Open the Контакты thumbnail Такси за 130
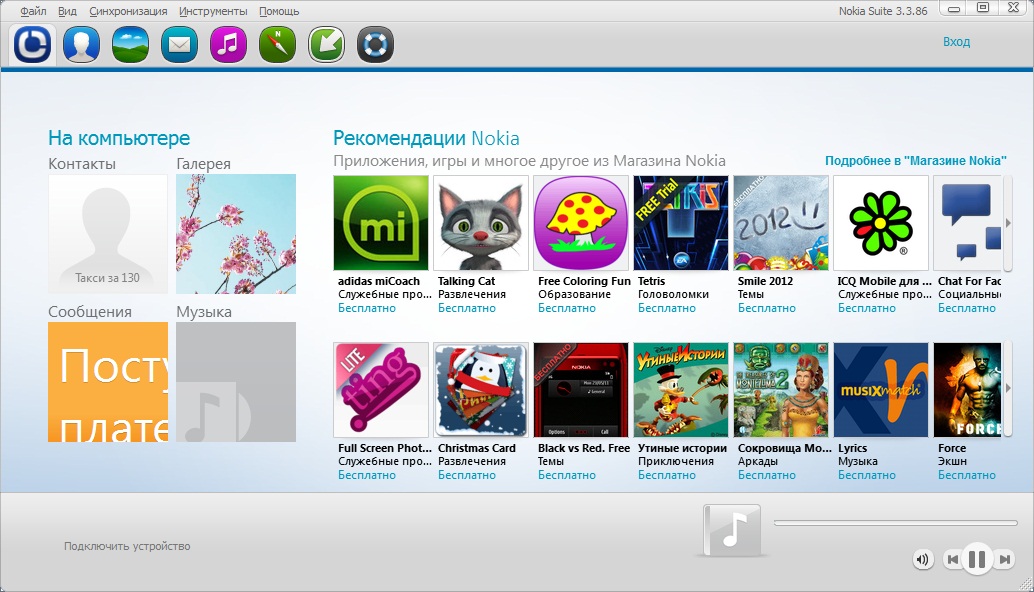Image resolution: width=1034 pixels, height=592 pixels. coord(108,234)
